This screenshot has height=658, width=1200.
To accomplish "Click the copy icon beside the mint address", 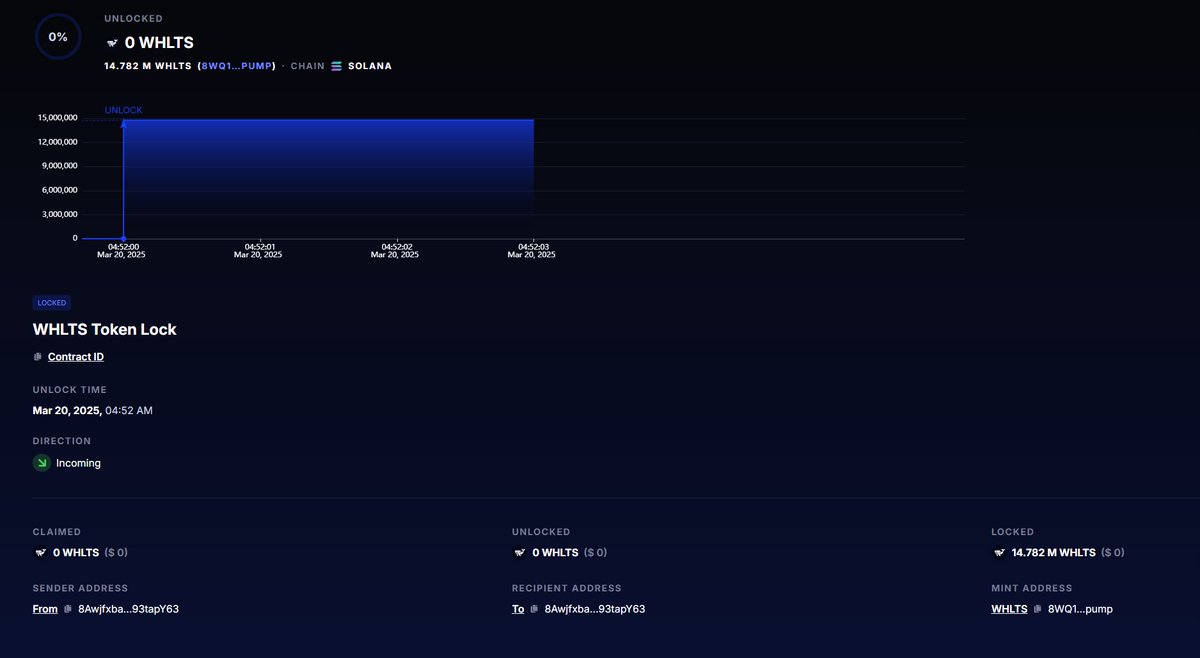I will tap(1038, 608).
